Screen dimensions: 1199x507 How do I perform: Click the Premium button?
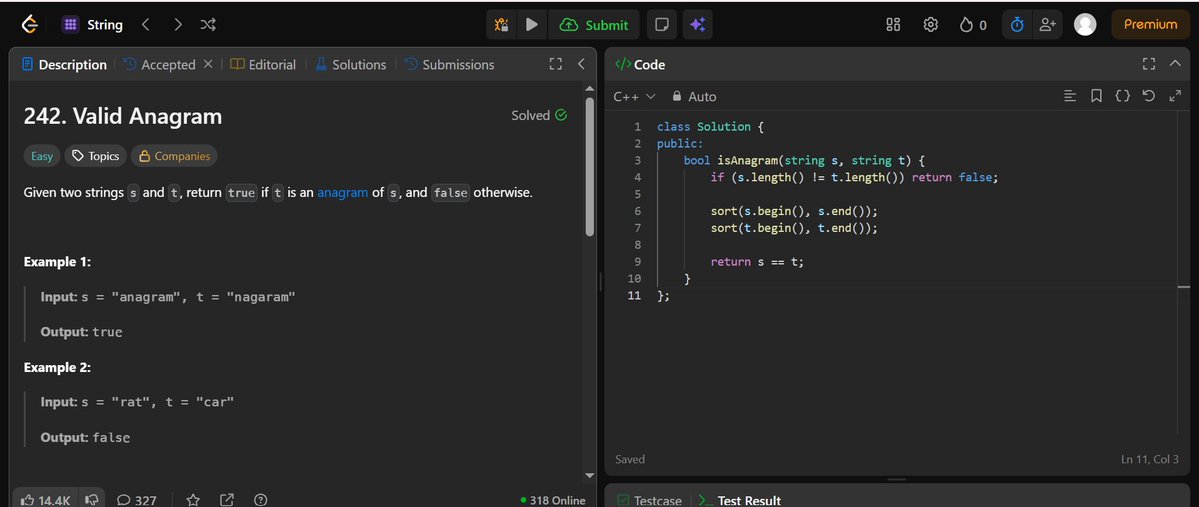1150,24
